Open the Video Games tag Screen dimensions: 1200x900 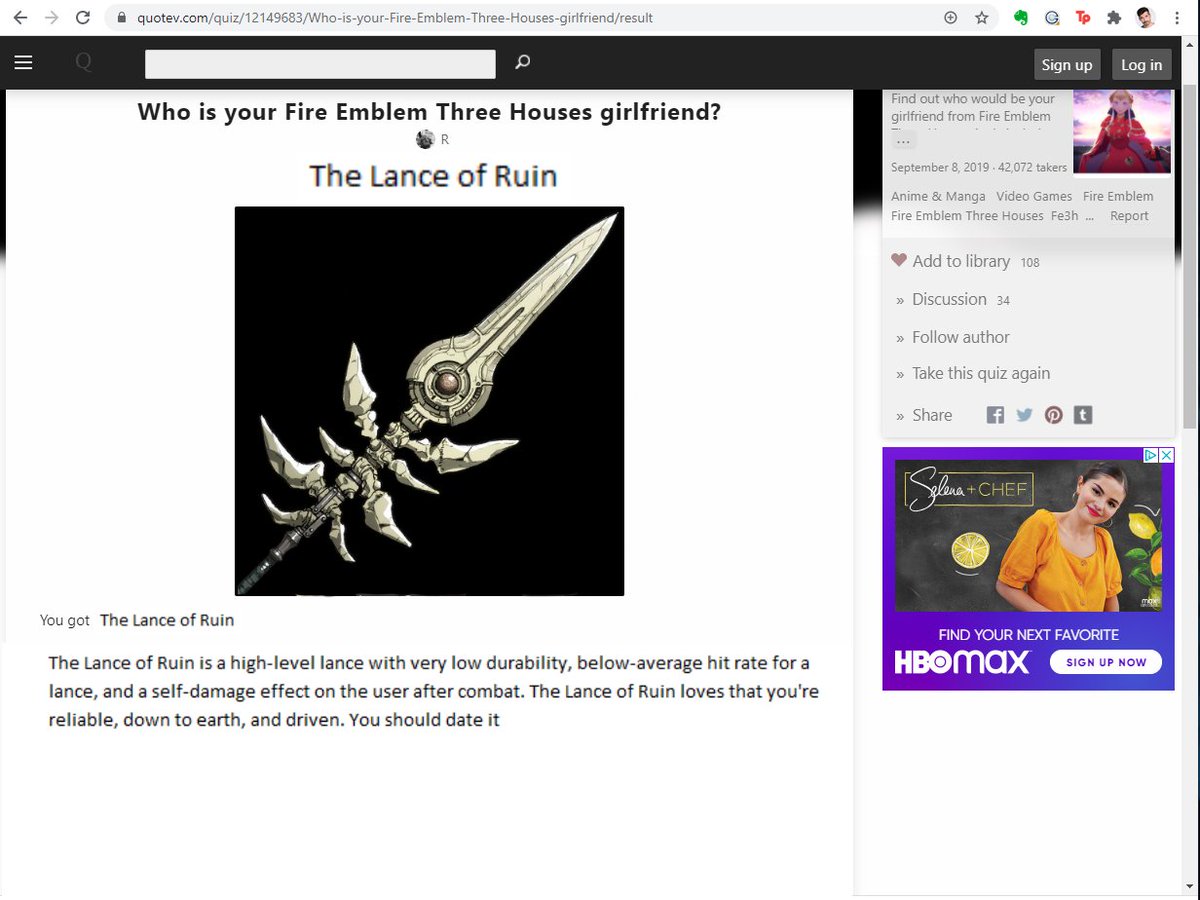1034,196
